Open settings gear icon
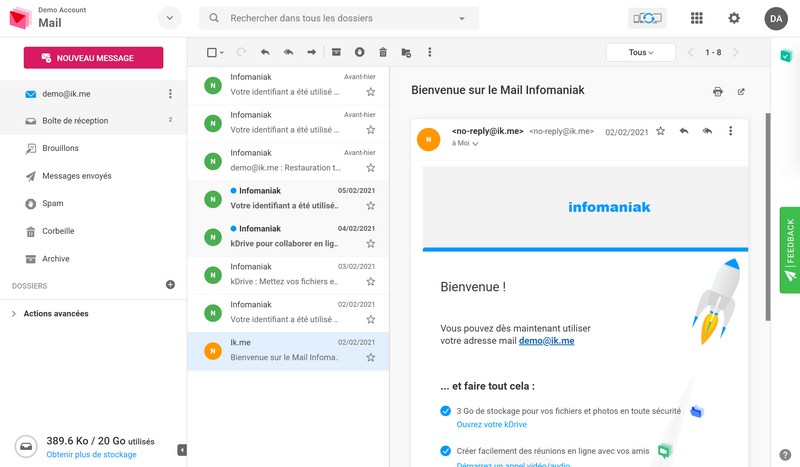The height and width of the screenshot is (467, 800). coord(734,18)
